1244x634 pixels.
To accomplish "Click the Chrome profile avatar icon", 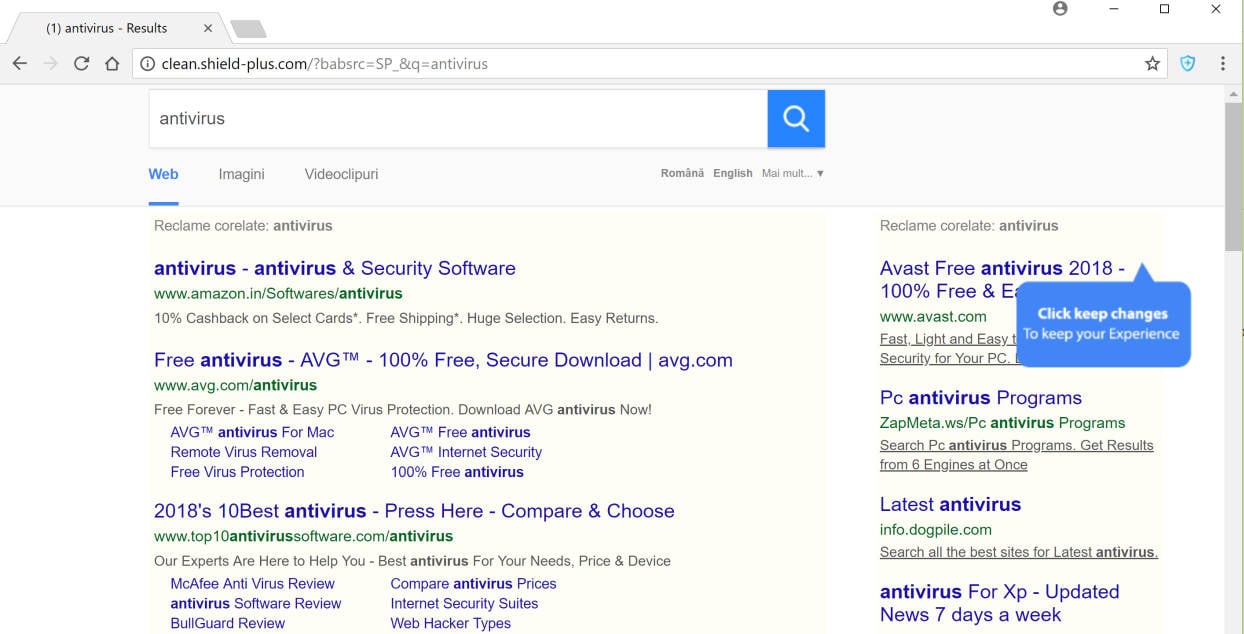I will [1060, 9].
